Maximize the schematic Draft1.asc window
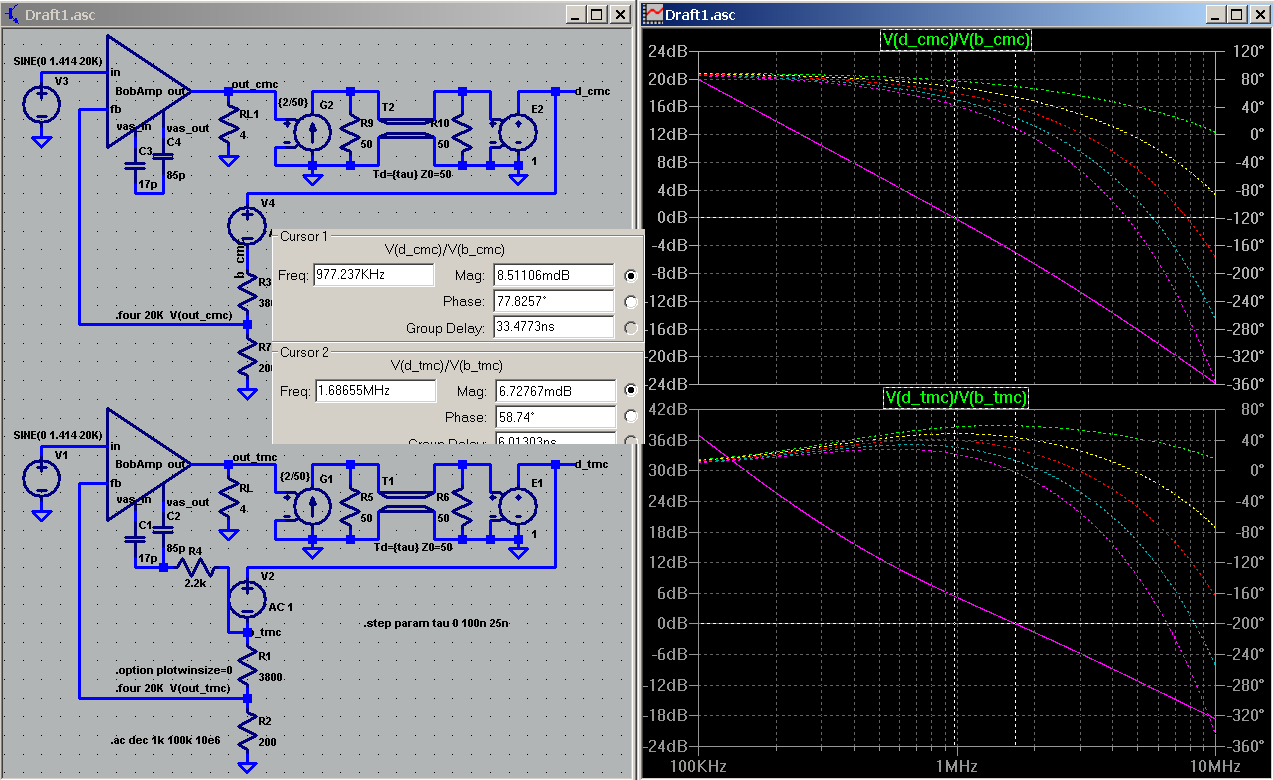Screen dimensions: 1274x780 (597, 14)
